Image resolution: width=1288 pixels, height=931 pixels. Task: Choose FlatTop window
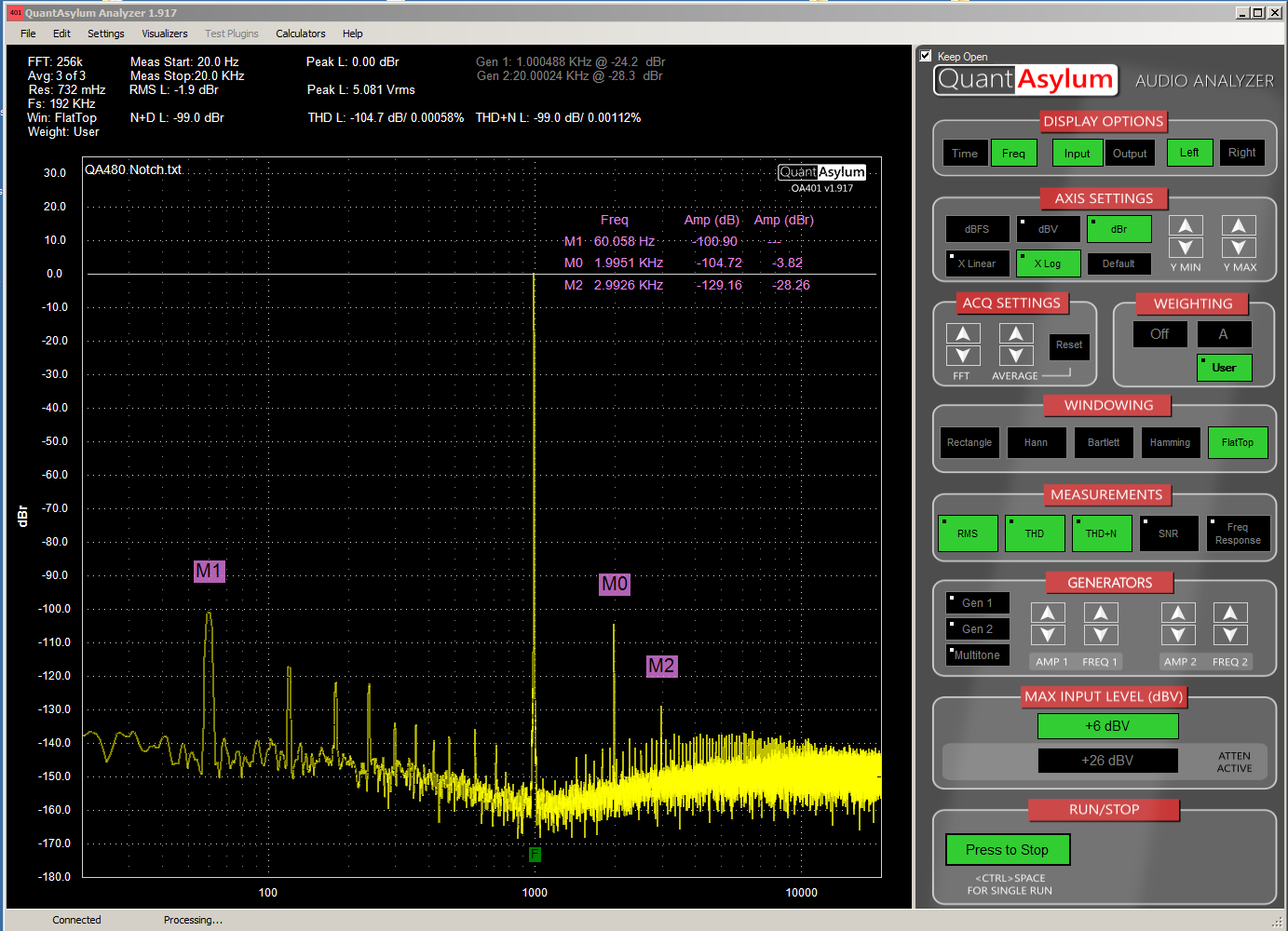coord(1238,442)
